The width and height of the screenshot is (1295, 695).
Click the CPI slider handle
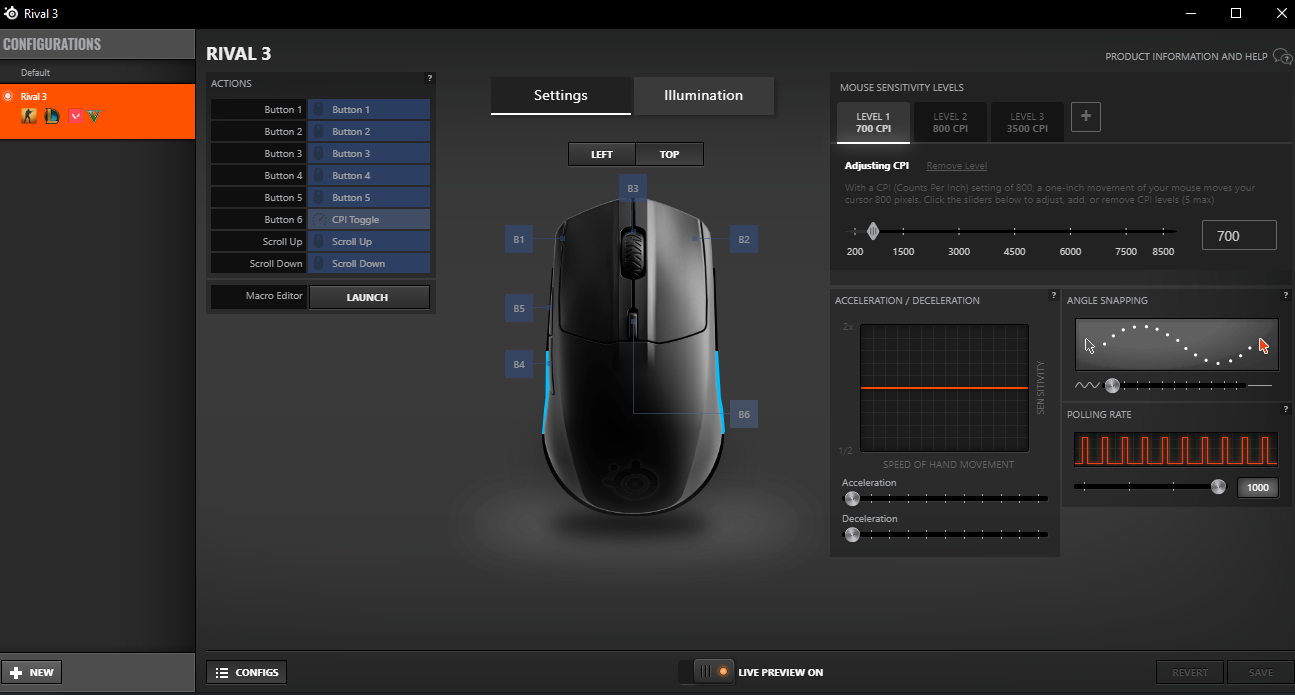pos(873,231)
